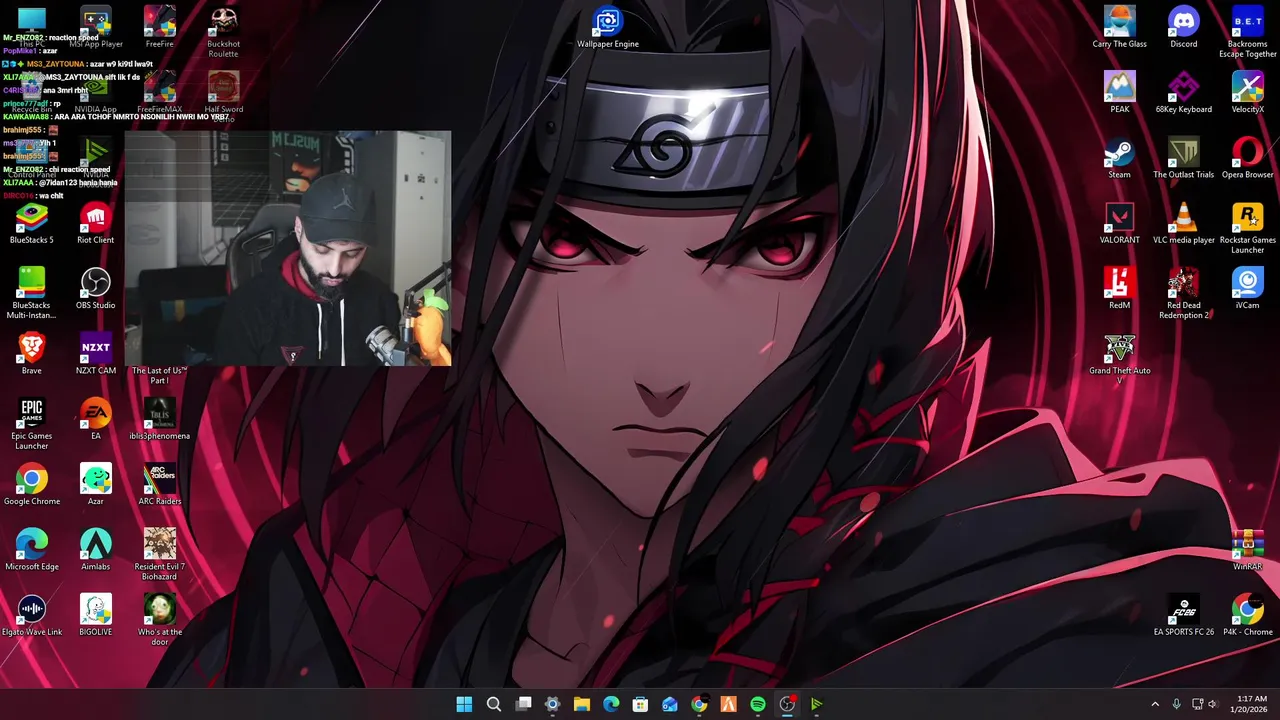Viewport: 1280px width, 720px height.
Task: Launch the FreeFire desktop shortcut
Action: pos(160,29)
